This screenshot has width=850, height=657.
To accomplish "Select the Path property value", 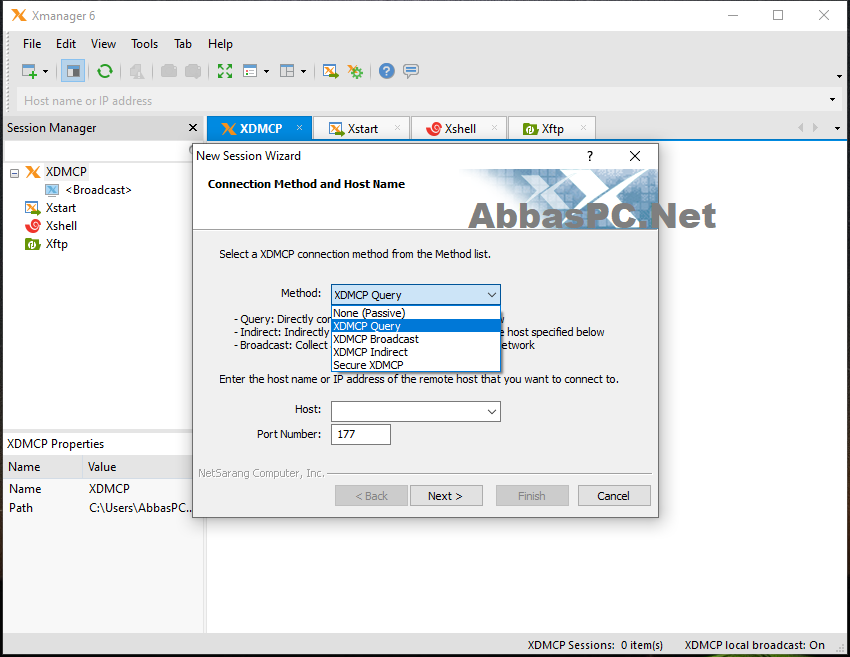I will [x=140, y=508].
